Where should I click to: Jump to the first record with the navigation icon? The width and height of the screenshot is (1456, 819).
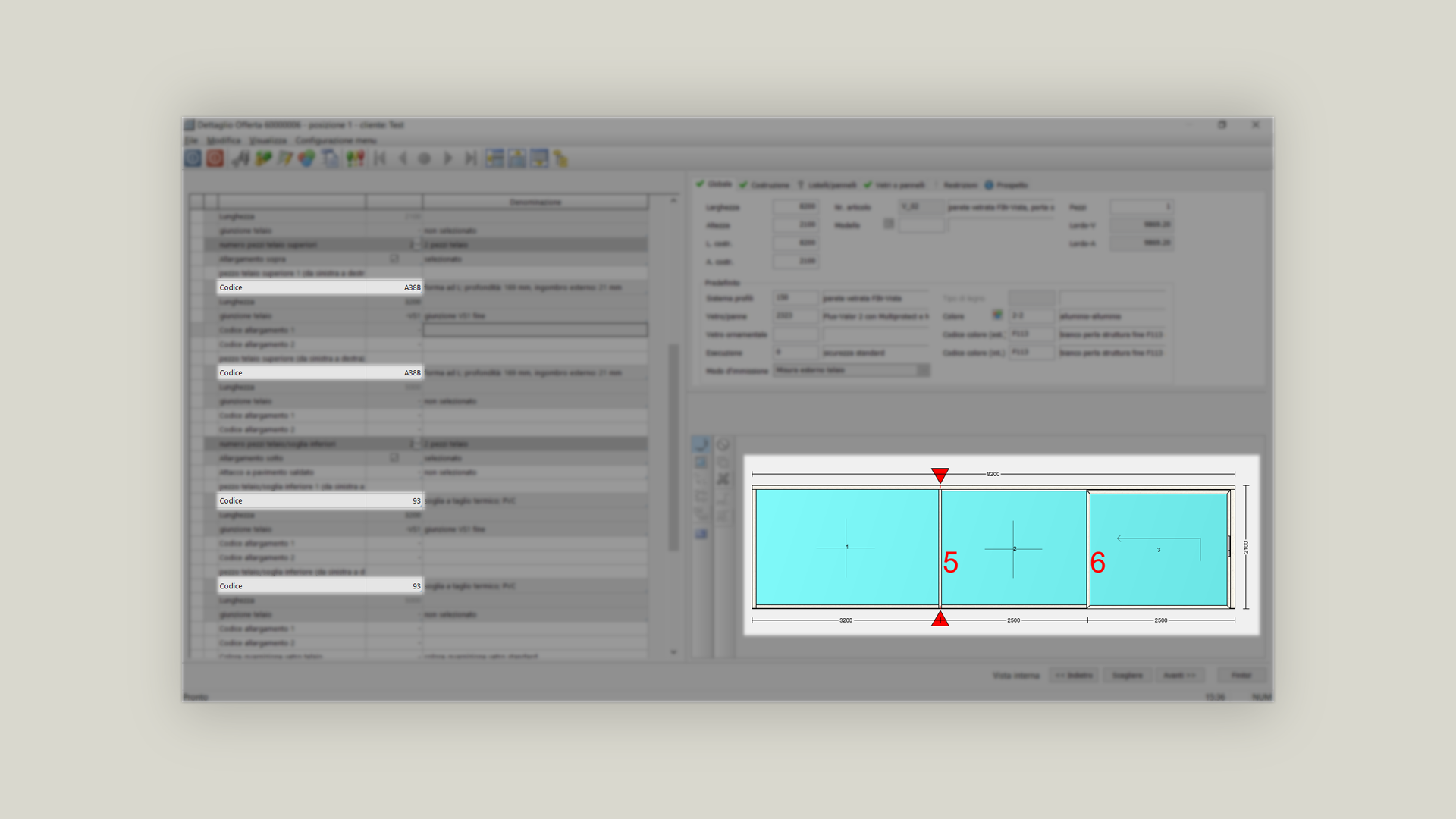click(x=381, y=158)
